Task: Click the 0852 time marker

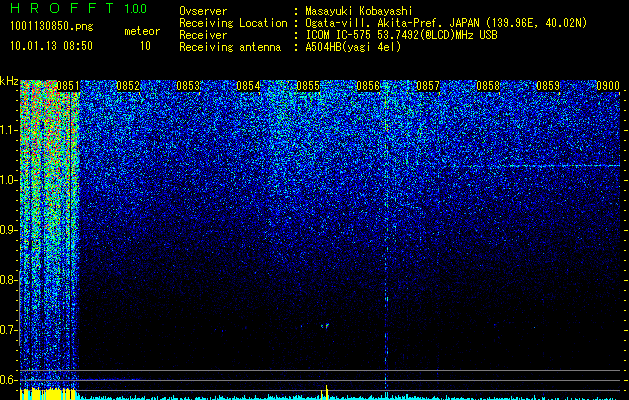Action: [x=128, y=86]
